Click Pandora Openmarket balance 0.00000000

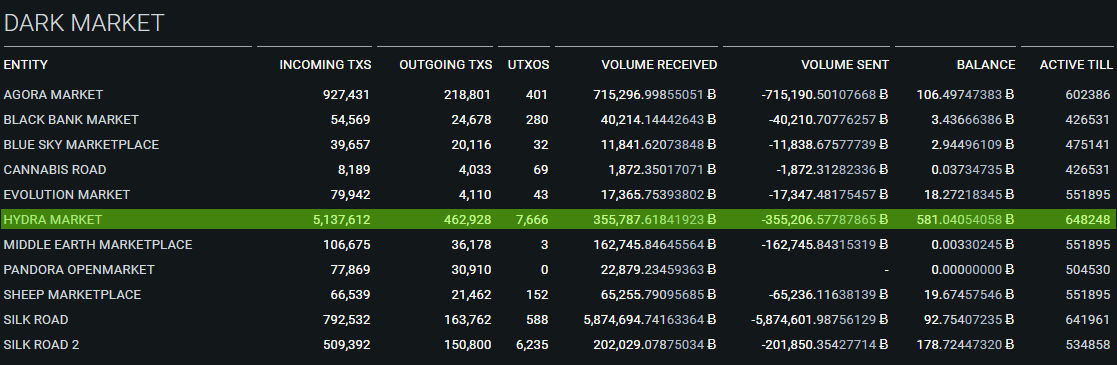pos(972,269)
